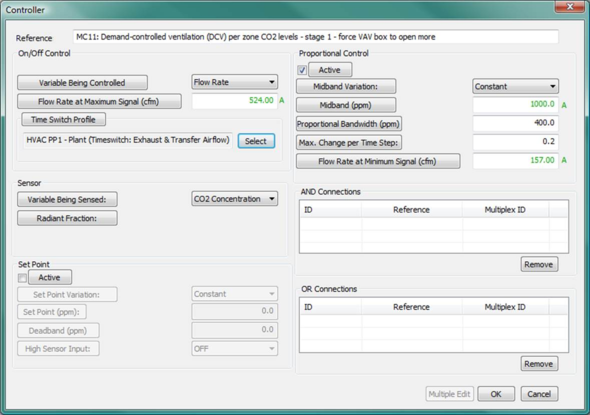Open the CO2 Concentration sensed variable dropdown

[x=234, y=199]
